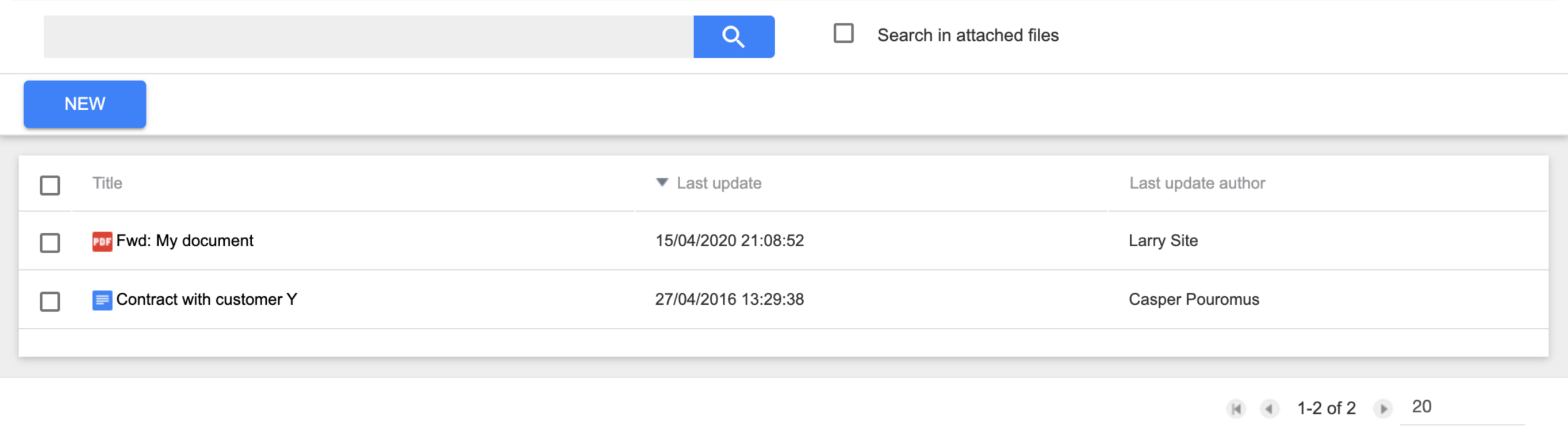Toggle sort arrow next to Last update
This screenshot has width=1568, height=437.
tap(662, 183)
